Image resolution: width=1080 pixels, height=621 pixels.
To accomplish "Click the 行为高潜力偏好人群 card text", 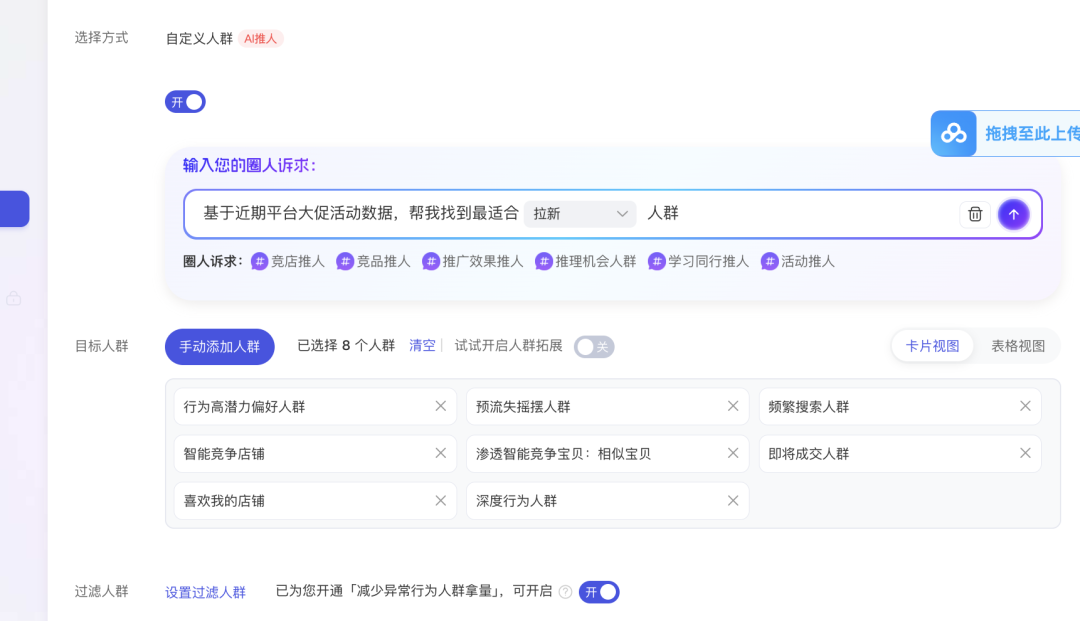I will 245,407.
